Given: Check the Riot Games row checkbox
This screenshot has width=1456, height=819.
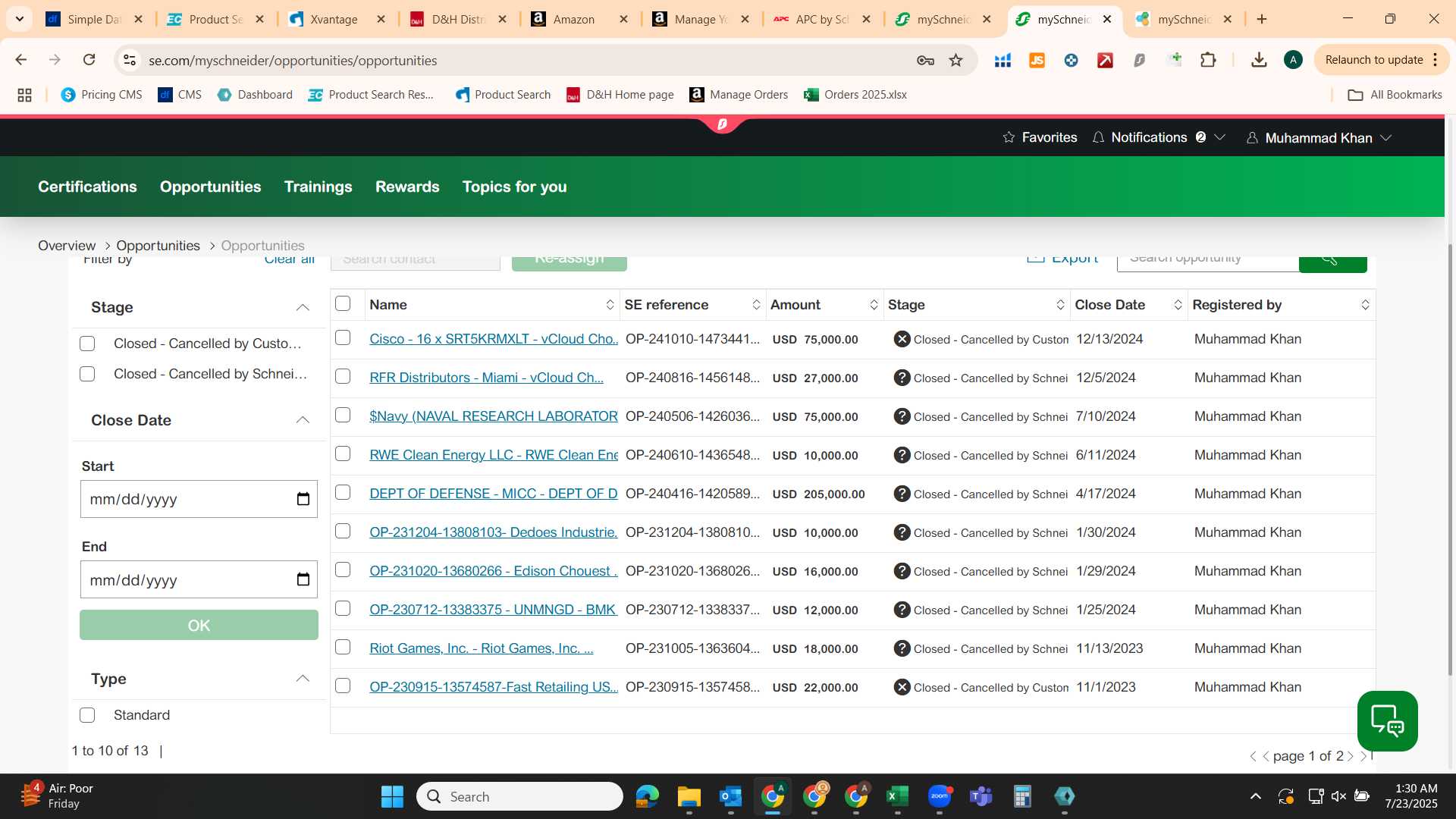Looking at the screenshot, I should pos(343,647).
